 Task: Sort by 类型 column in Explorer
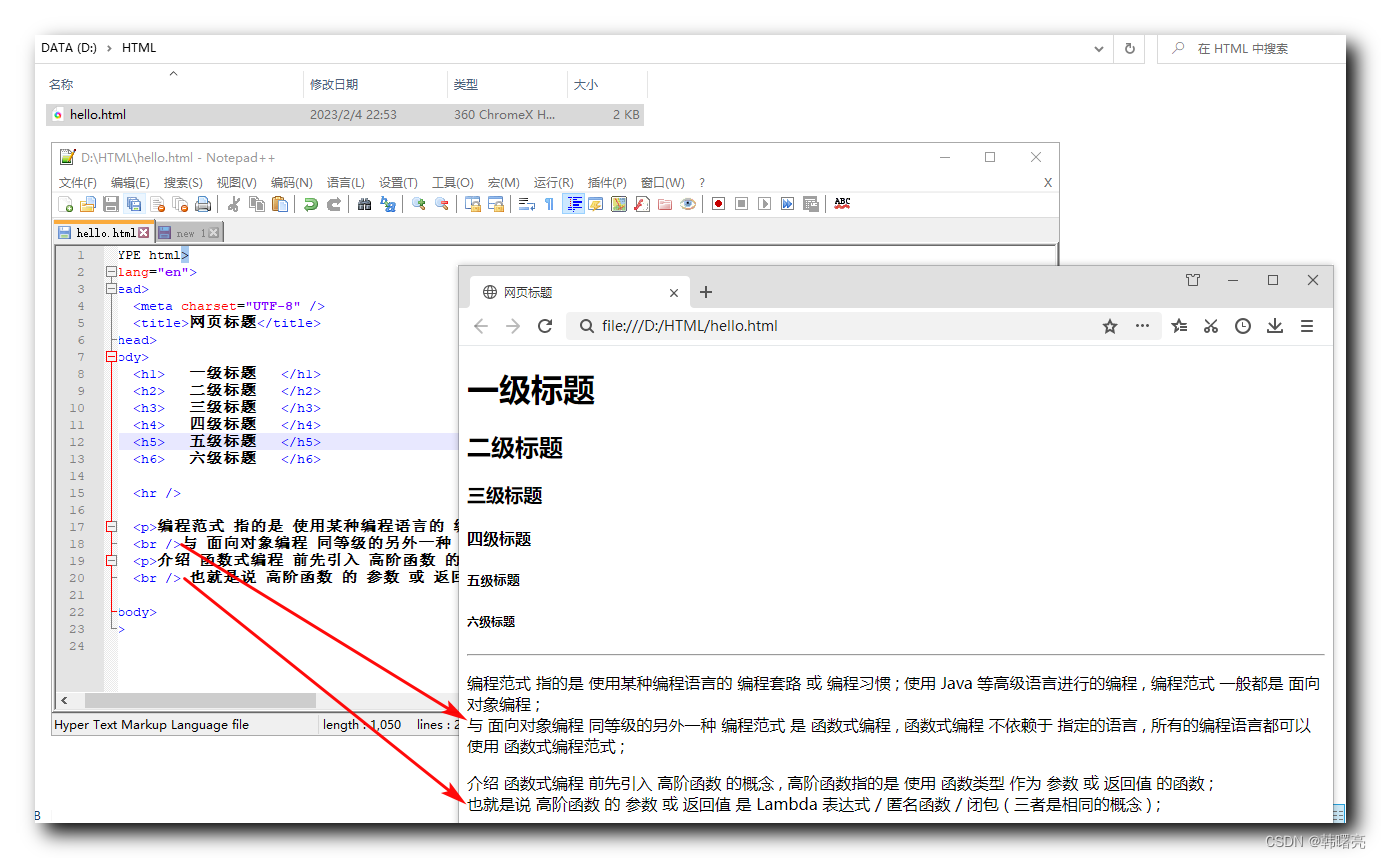click(x=507, y=85)
